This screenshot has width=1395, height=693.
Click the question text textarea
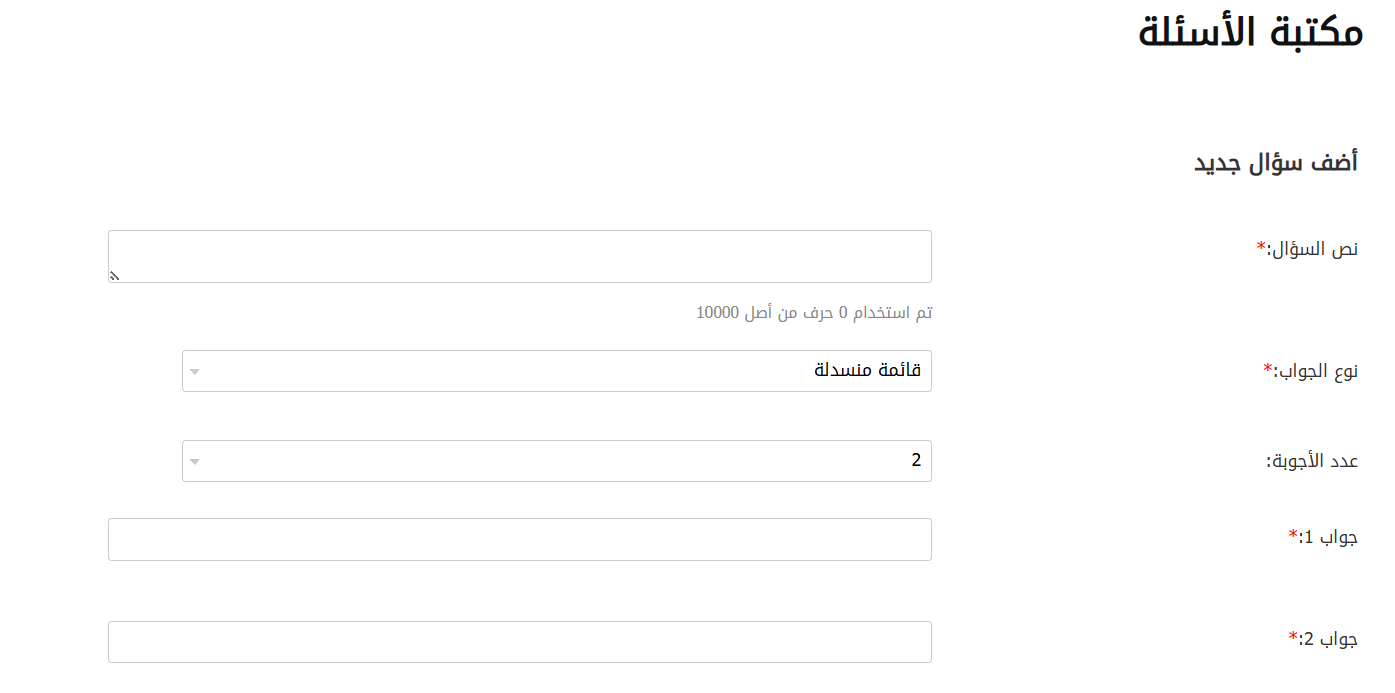[520, 256]
